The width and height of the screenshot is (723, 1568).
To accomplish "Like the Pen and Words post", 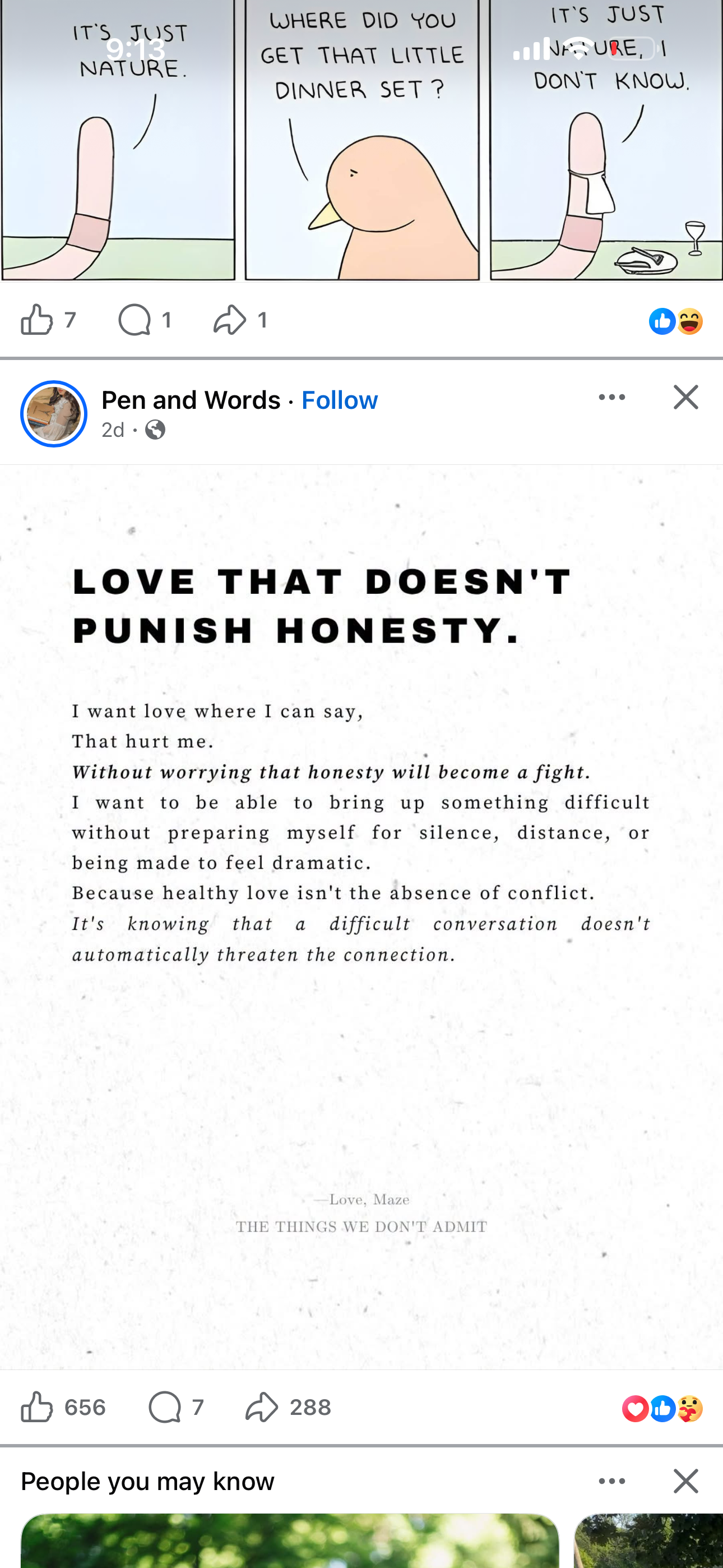I will pos(63,1407).
